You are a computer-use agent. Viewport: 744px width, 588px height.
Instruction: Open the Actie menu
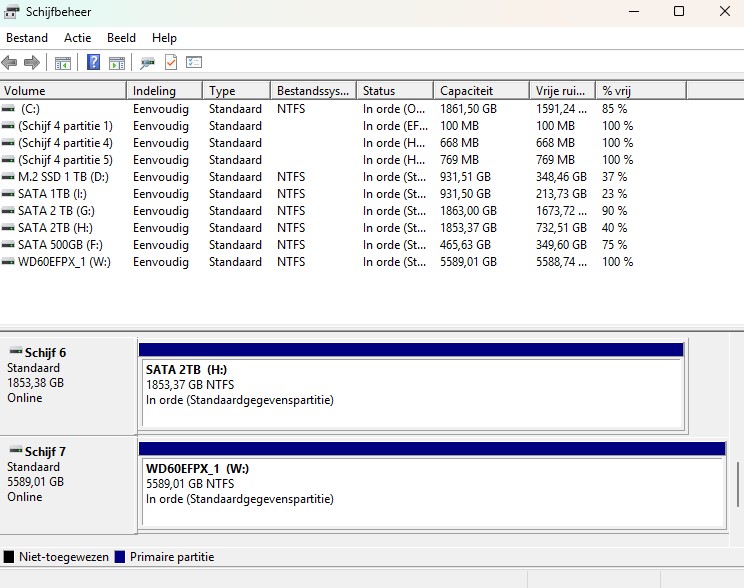coord(77,38)
